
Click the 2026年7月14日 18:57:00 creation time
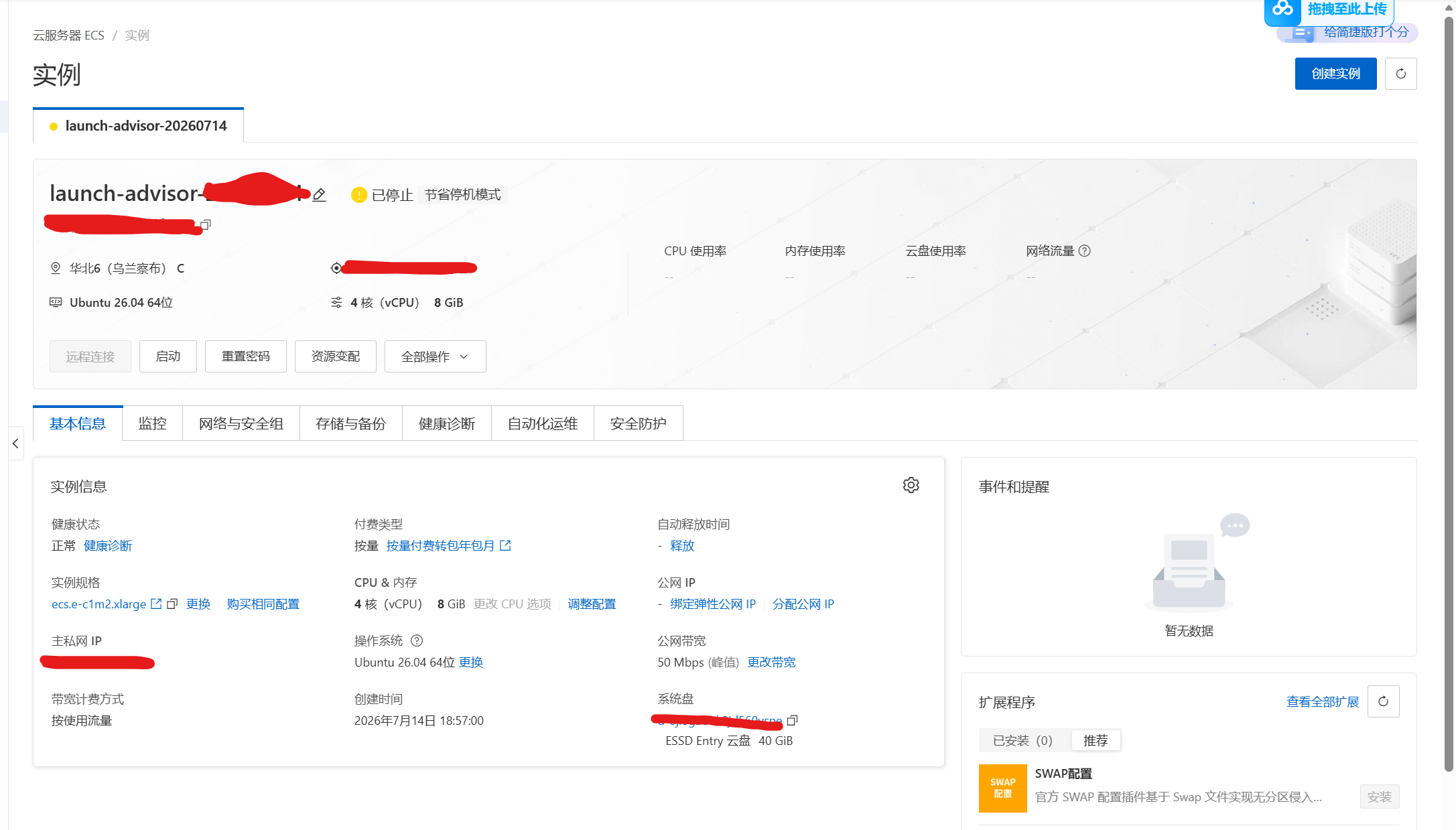[419, 720]
